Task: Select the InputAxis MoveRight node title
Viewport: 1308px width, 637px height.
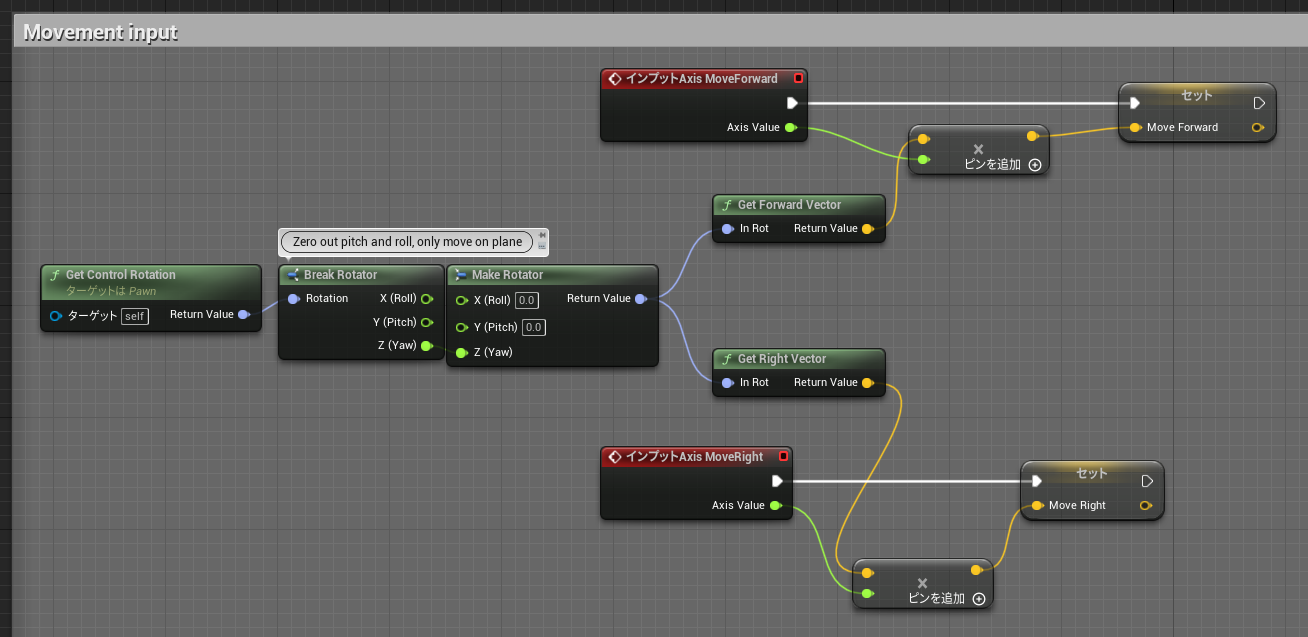Action: point(694,456)
